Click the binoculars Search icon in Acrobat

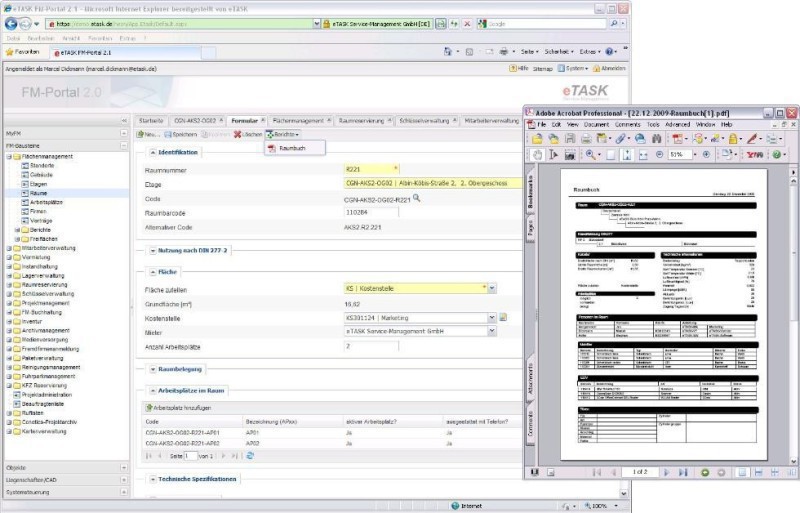pos(656,139)
